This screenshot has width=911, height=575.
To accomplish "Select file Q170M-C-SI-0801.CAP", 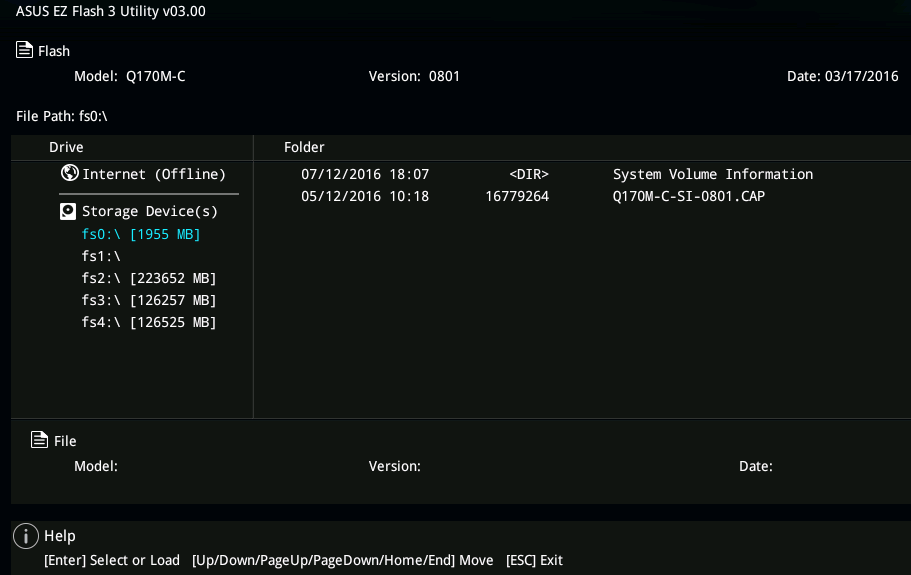I will click(688, 196).
